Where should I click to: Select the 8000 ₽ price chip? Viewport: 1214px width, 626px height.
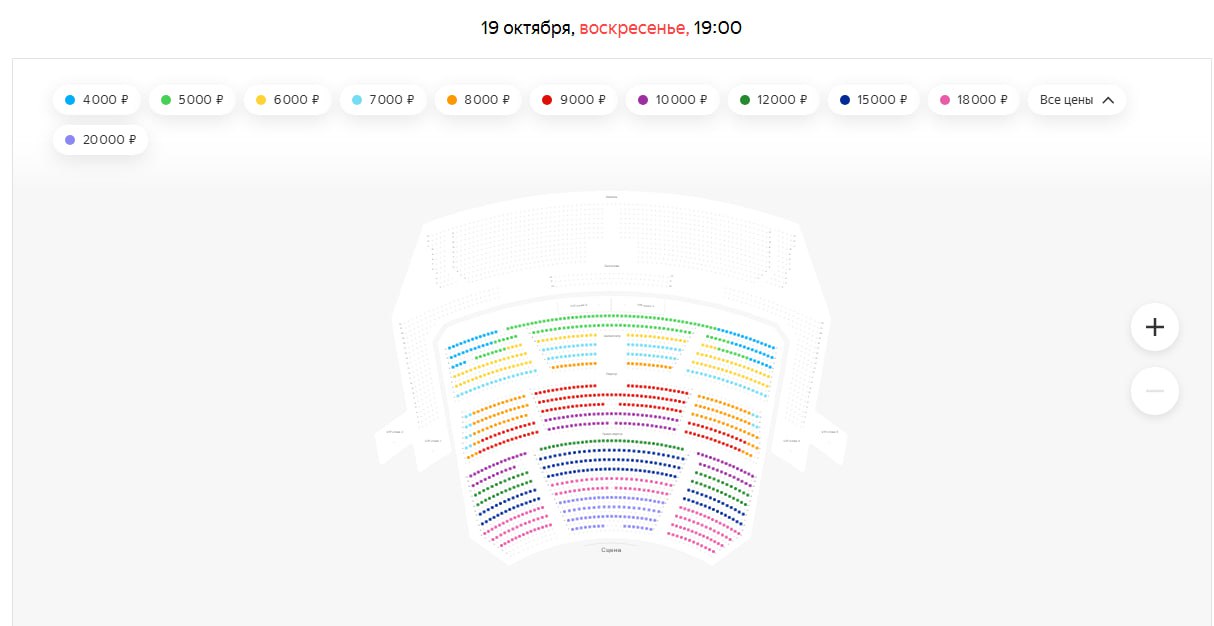(x=478, y=100)
